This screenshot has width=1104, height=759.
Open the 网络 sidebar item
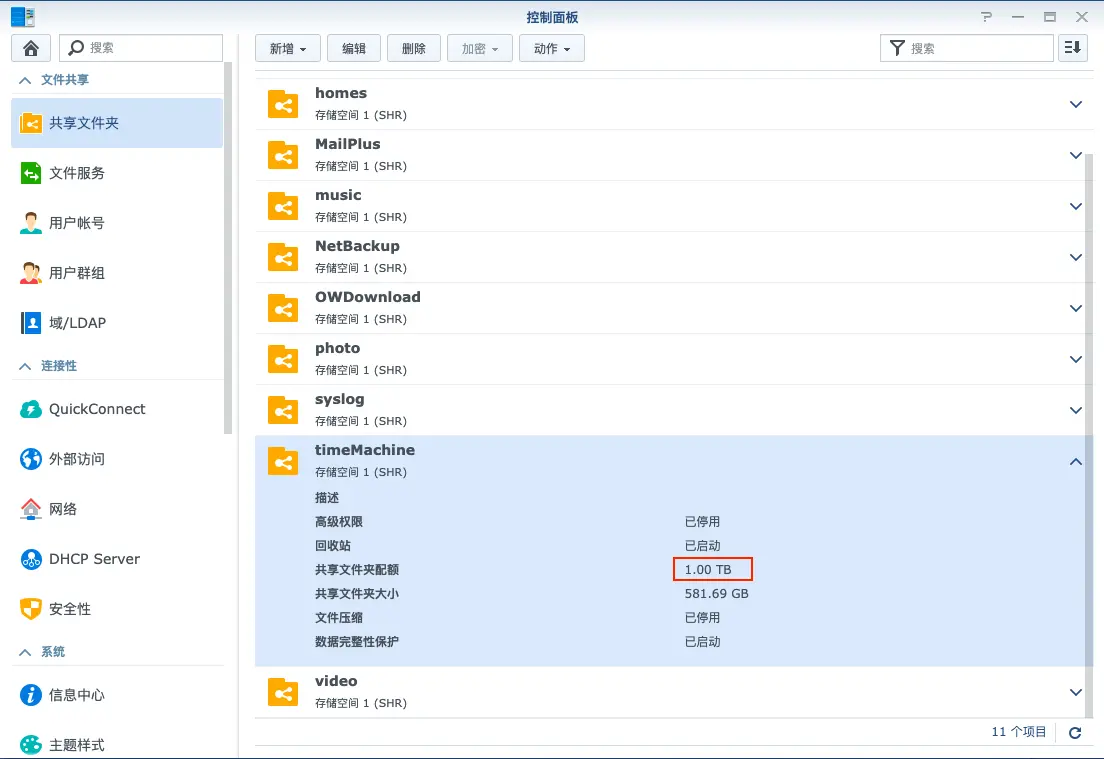[x=117, y=509]
